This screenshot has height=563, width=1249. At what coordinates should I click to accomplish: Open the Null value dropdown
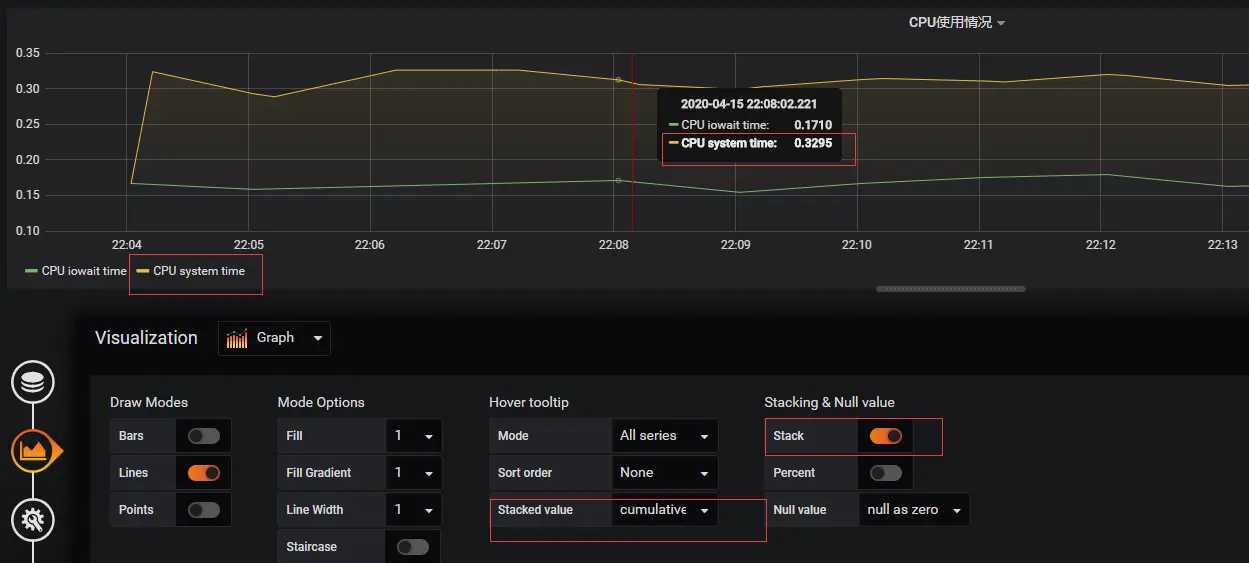(x=914, y=510)
